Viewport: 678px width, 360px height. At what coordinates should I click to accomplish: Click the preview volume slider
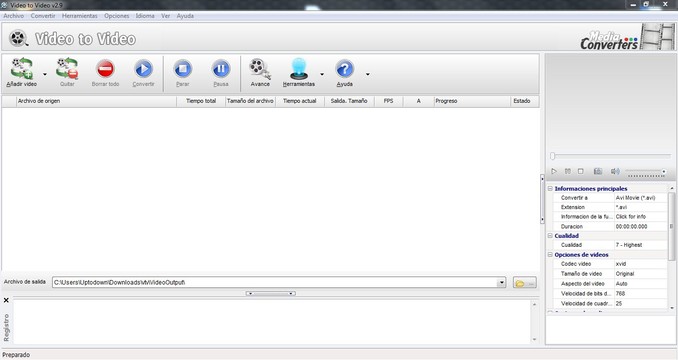coord(646,172)
